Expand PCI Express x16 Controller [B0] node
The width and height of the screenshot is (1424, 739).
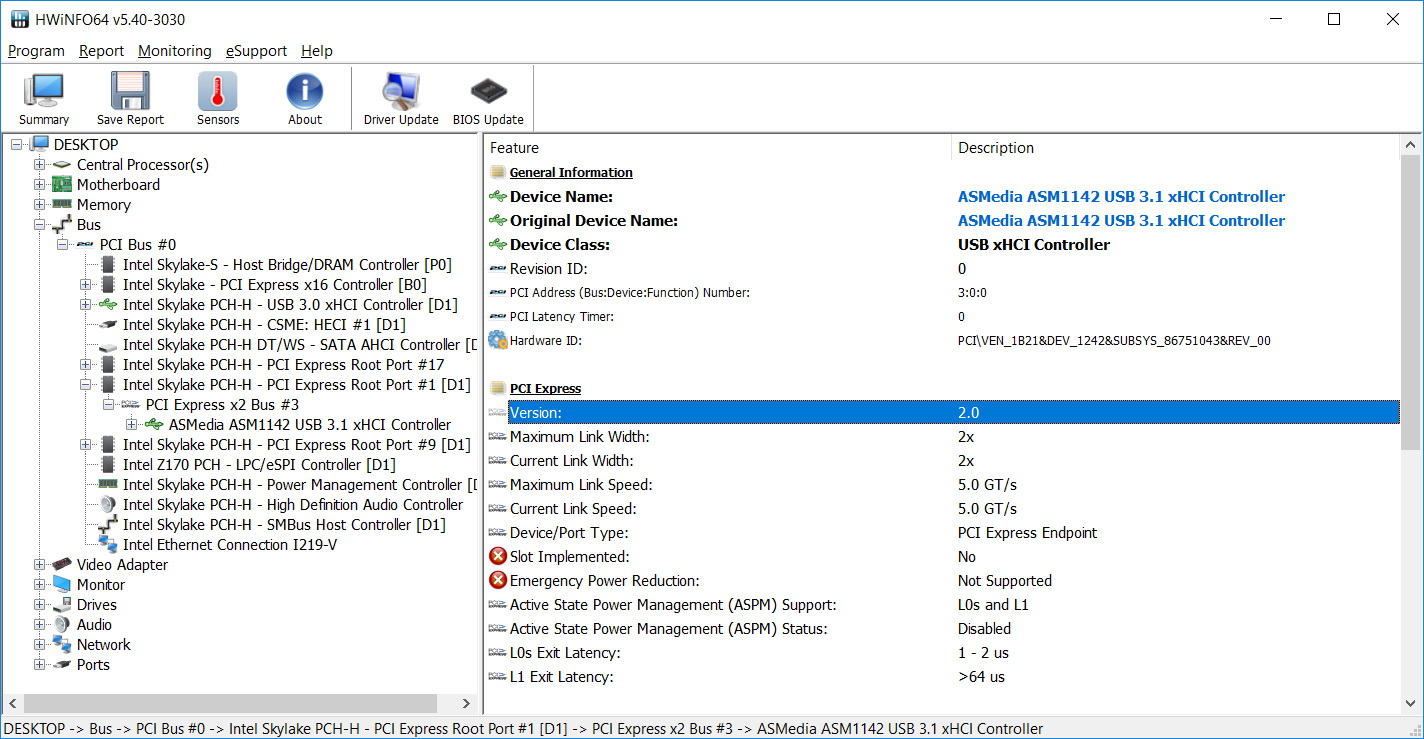(85, 285)
